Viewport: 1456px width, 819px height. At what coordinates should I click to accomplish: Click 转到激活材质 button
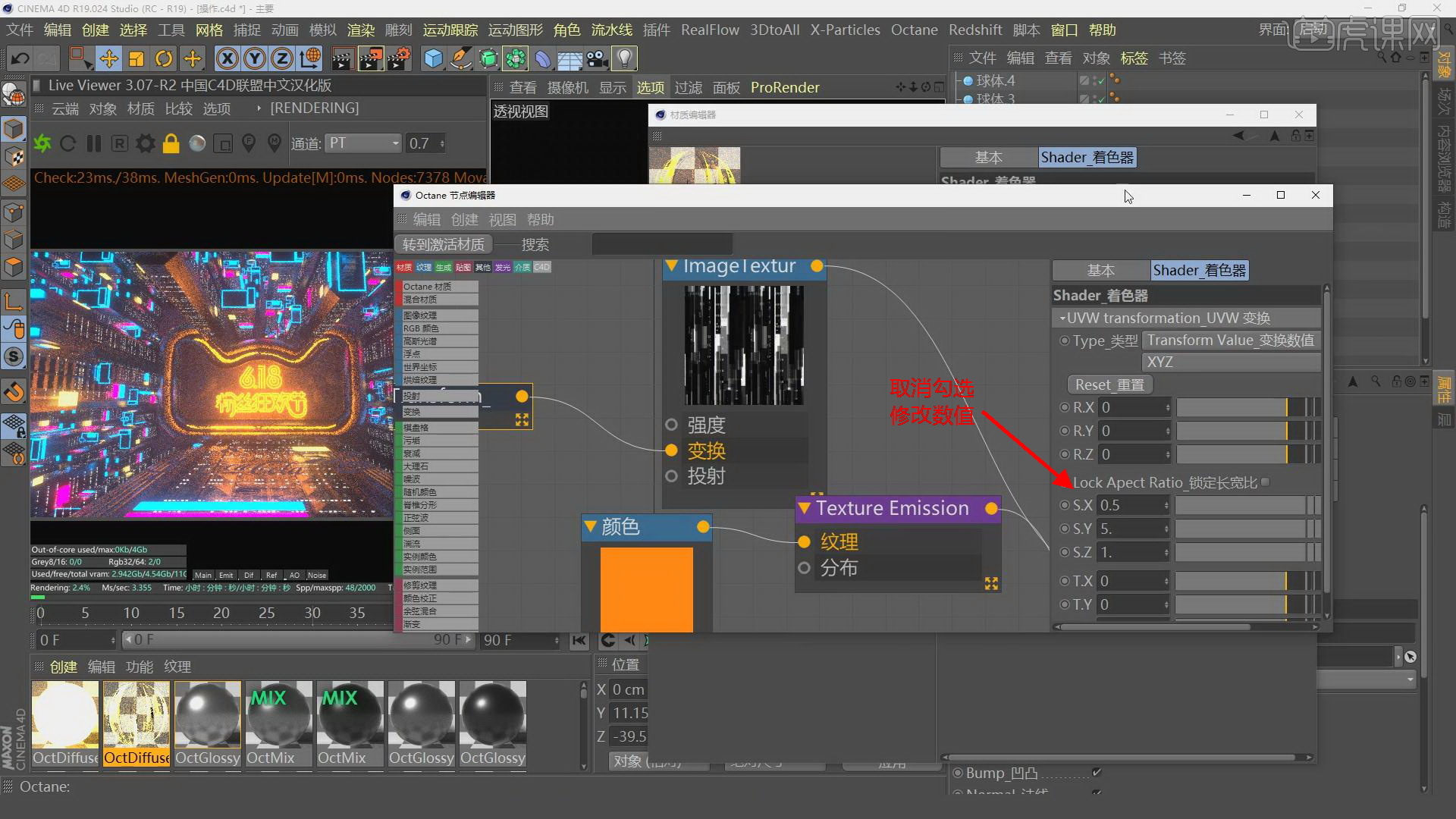pyautogui.click(x=444, y=245)
